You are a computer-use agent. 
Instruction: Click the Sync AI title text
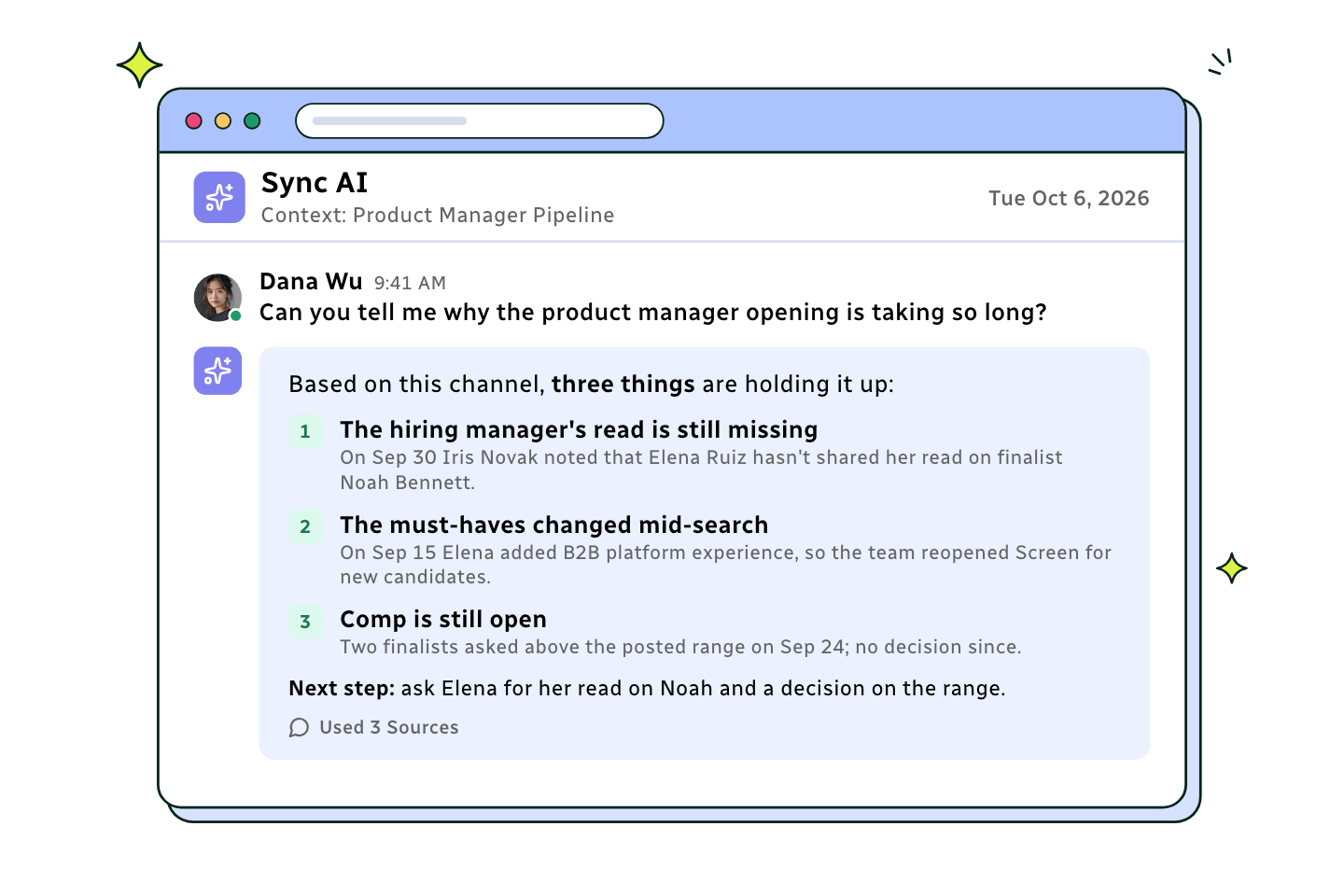tap(315, 182)
